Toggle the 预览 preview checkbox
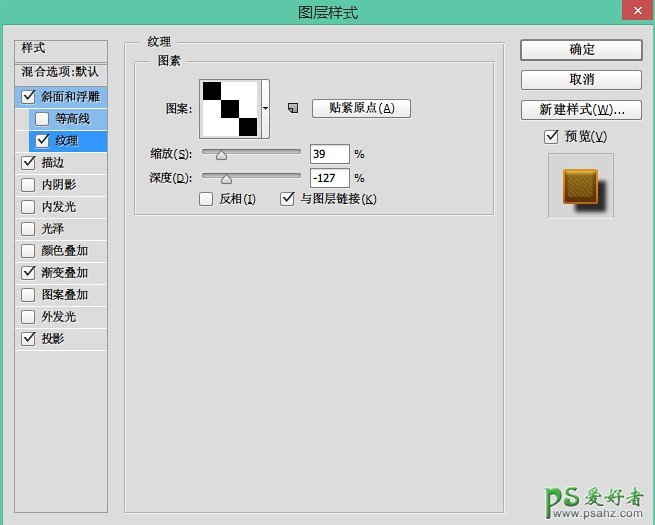Screen dimensions: 655x525 [x=551, y=136]
